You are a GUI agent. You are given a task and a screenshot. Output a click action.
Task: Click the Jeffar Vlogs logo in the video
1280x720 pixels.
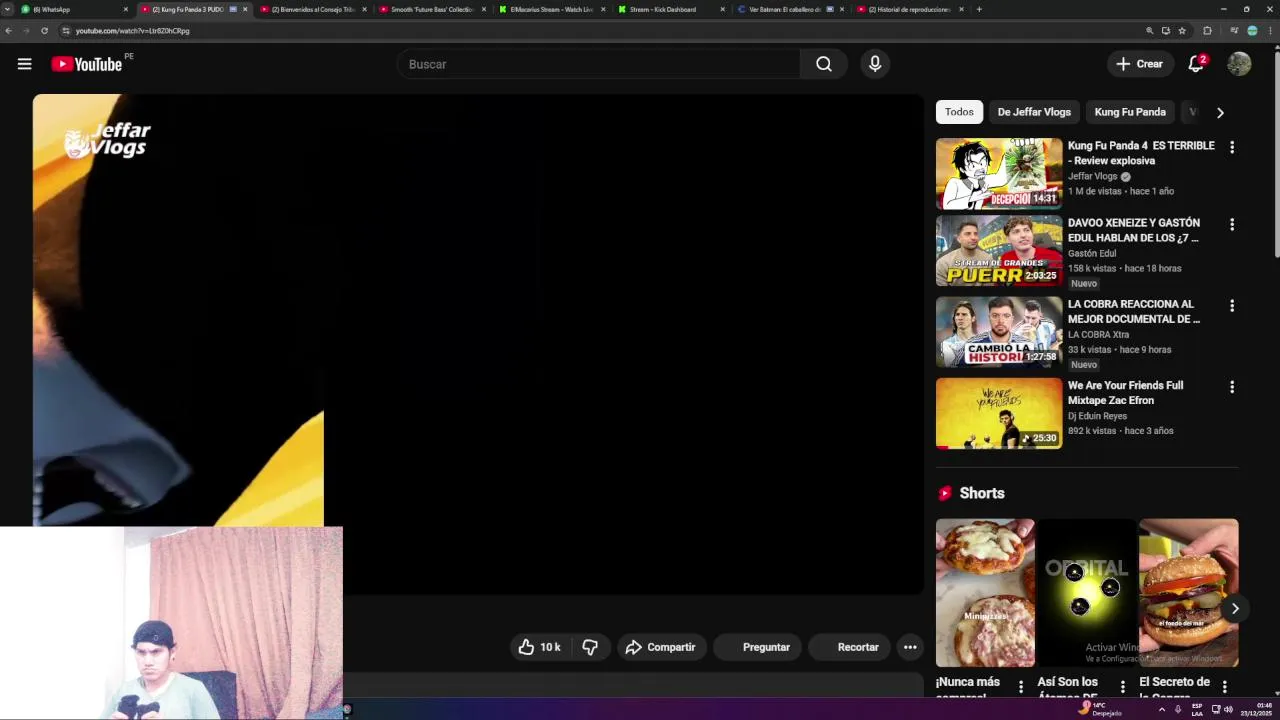pyautogui.click(x=107, y=141)
